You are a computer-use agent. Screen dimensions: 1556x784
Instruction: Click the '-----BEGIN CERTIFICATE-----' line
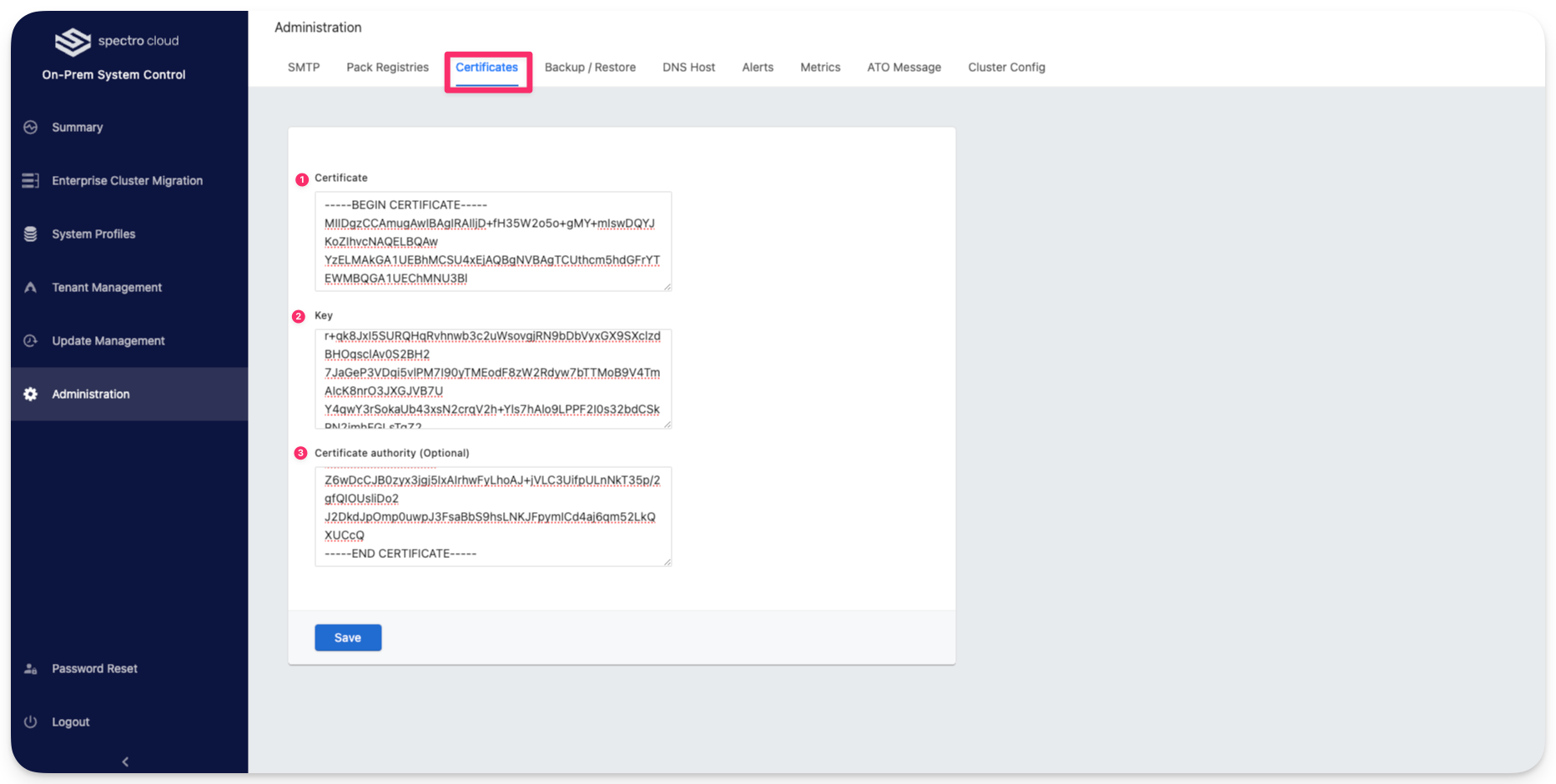click(x=405, y=205)
